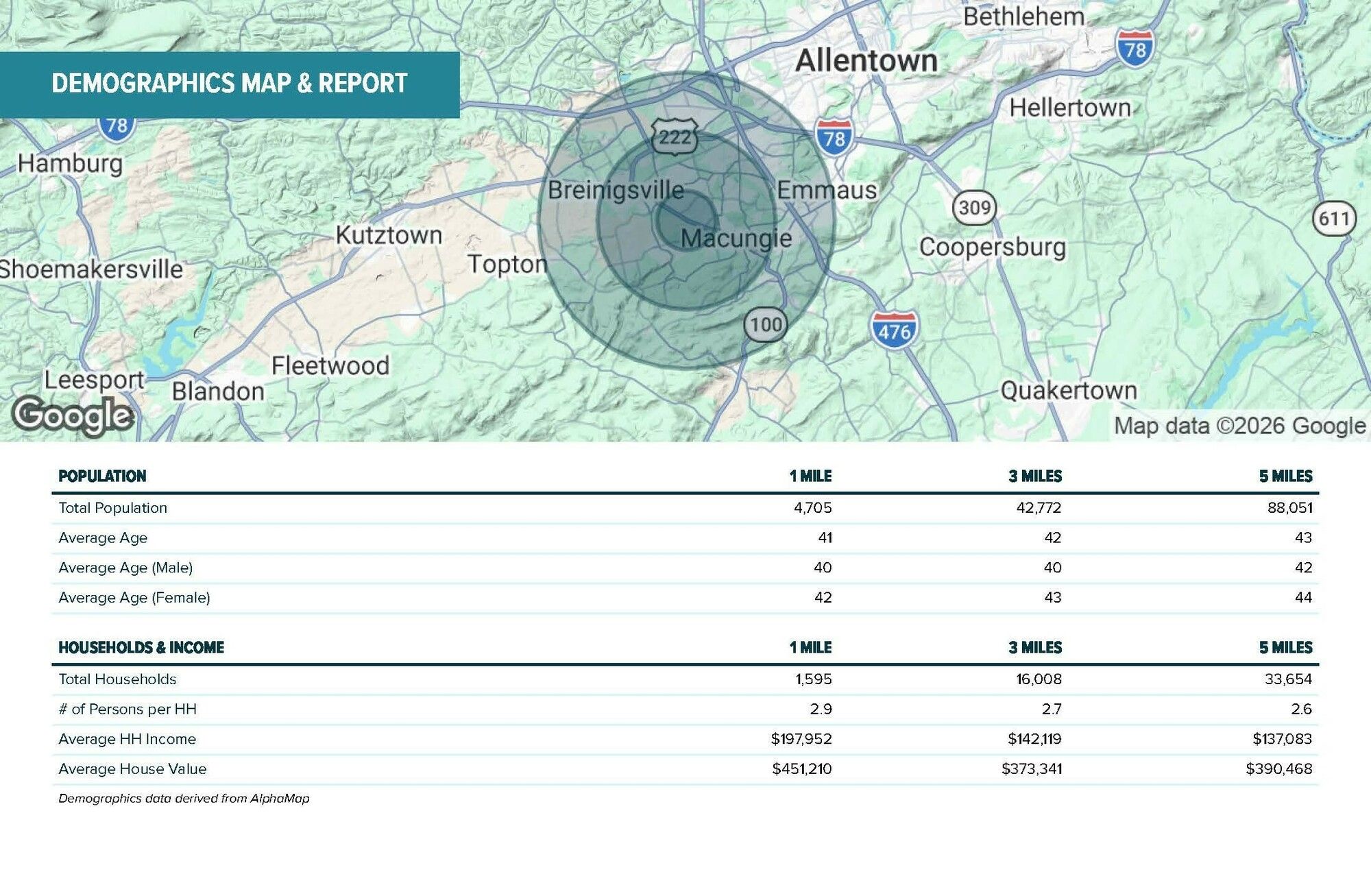Select the Households & Income section header
Viewport: 1371px width, 896px height.
141,648
